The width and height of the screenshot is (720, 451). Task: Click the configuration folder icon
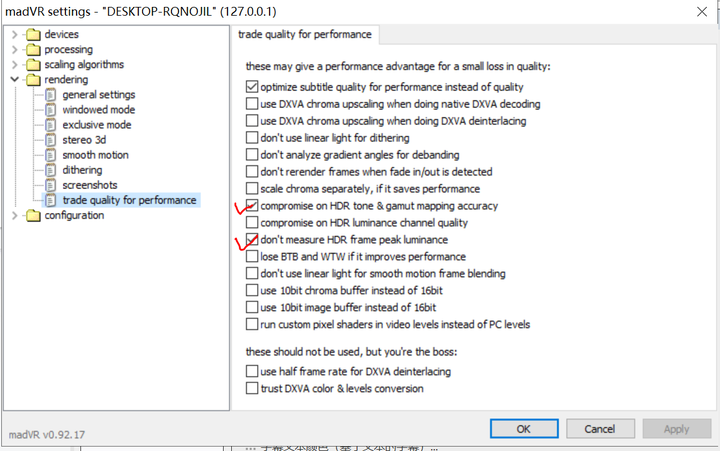[x=33, y=216]
